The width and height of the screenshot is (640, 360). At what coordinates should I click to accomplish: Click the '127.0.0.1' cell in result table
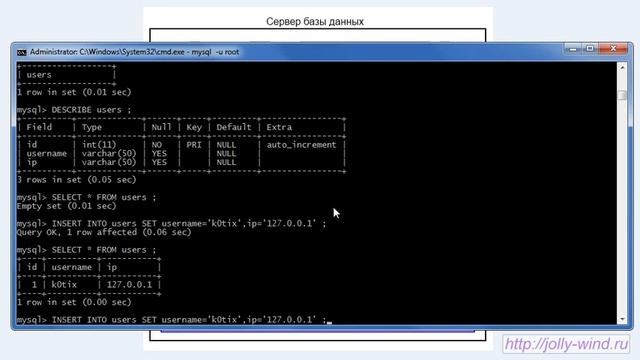click(x=129, y=285)
